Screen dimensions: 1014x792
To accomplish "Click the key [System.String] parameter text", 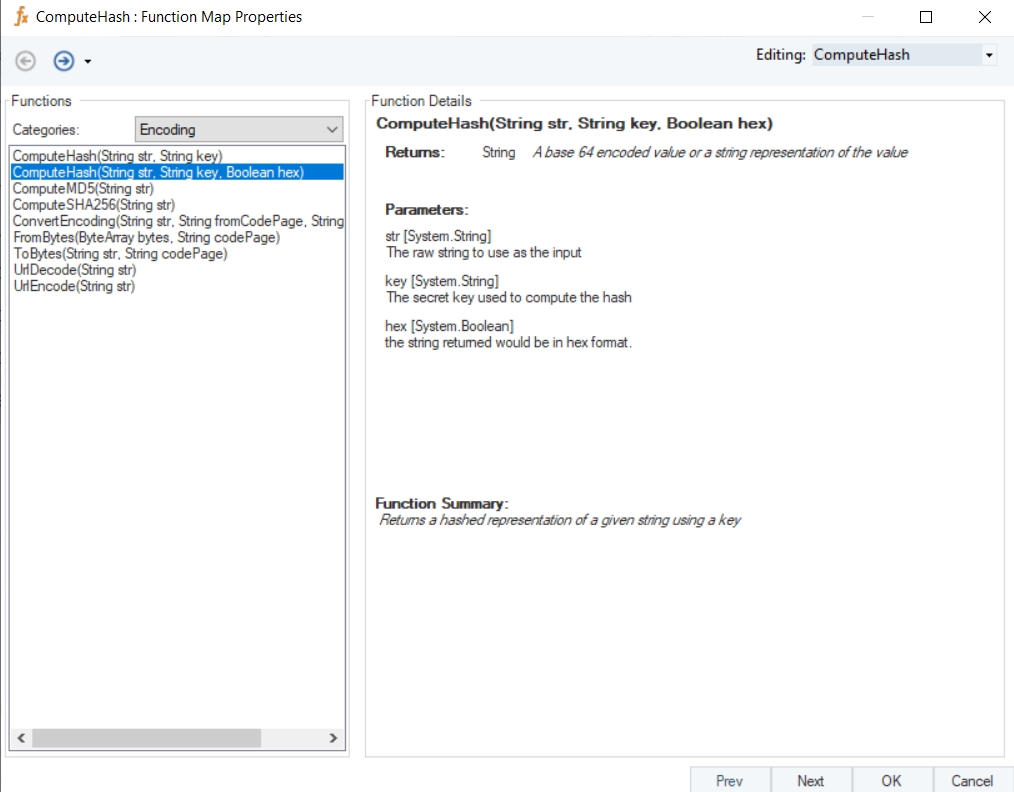I will [442, 281].
